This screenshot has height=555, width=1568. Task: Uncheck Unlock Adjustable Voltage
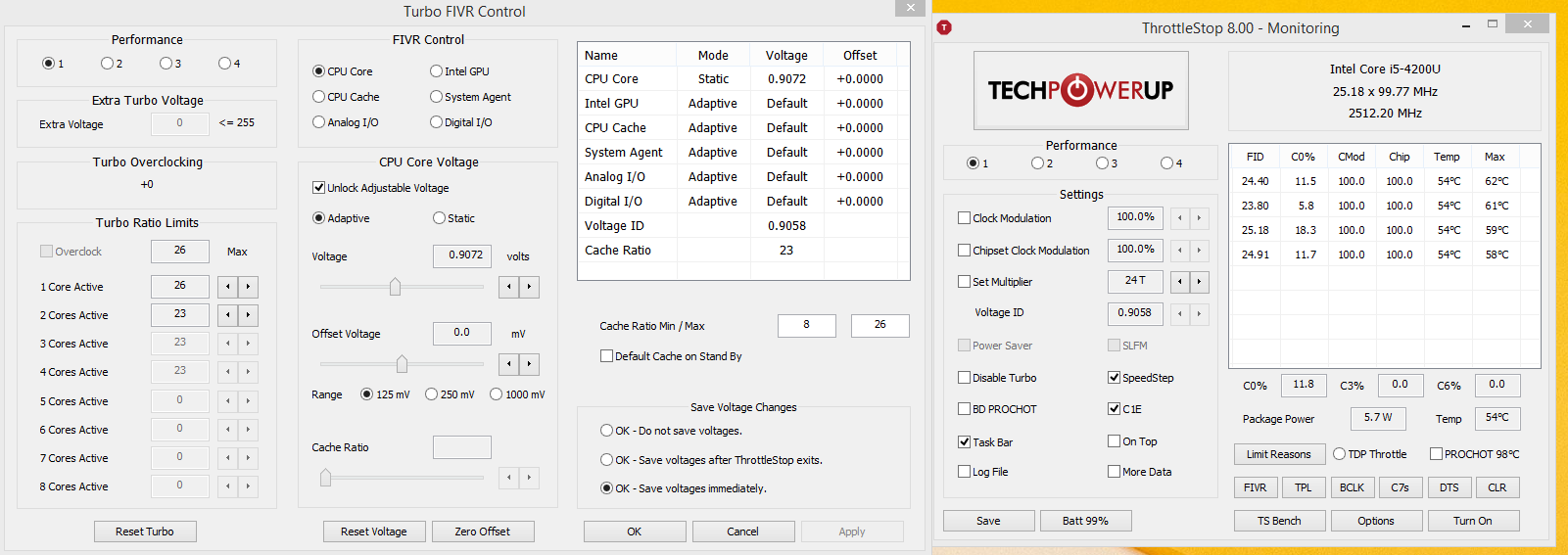click(318, 188)
